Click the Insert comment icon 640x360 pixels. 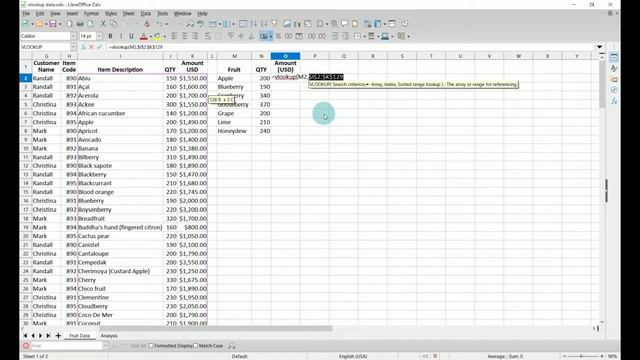point(345,24)
